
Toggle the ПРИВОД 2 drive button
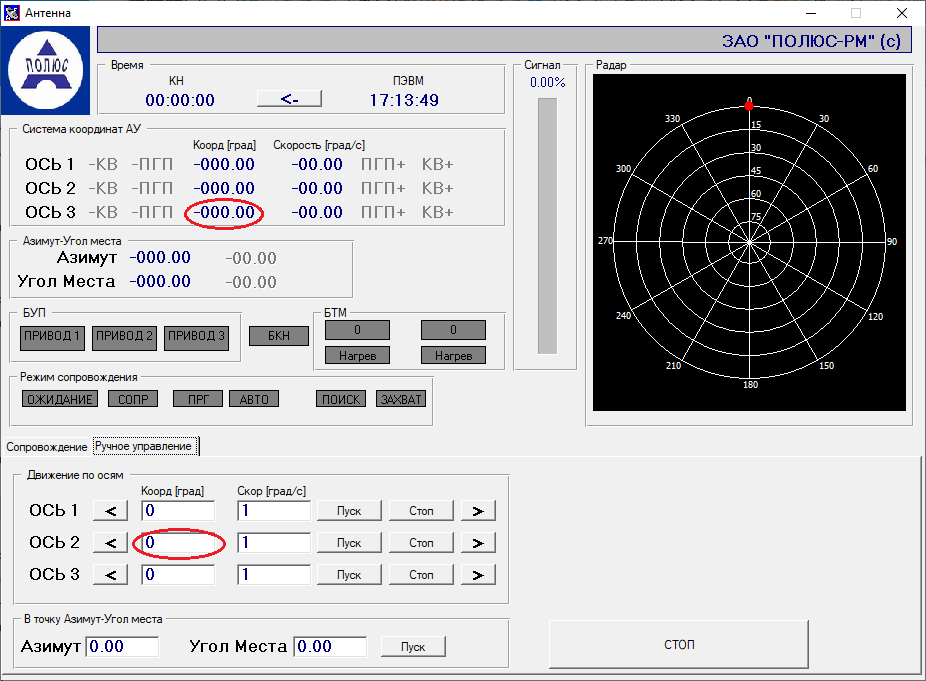tap(125, 337)
